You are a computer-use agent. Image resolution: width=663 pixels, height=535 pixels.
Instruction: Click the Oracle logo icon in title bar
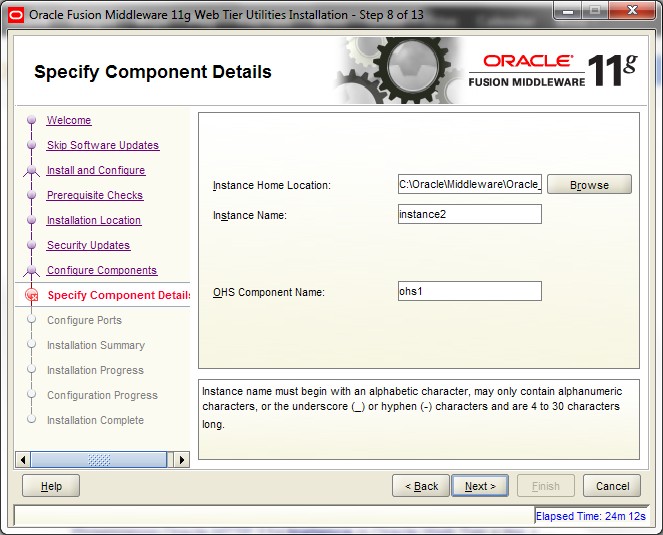(16, 15)
